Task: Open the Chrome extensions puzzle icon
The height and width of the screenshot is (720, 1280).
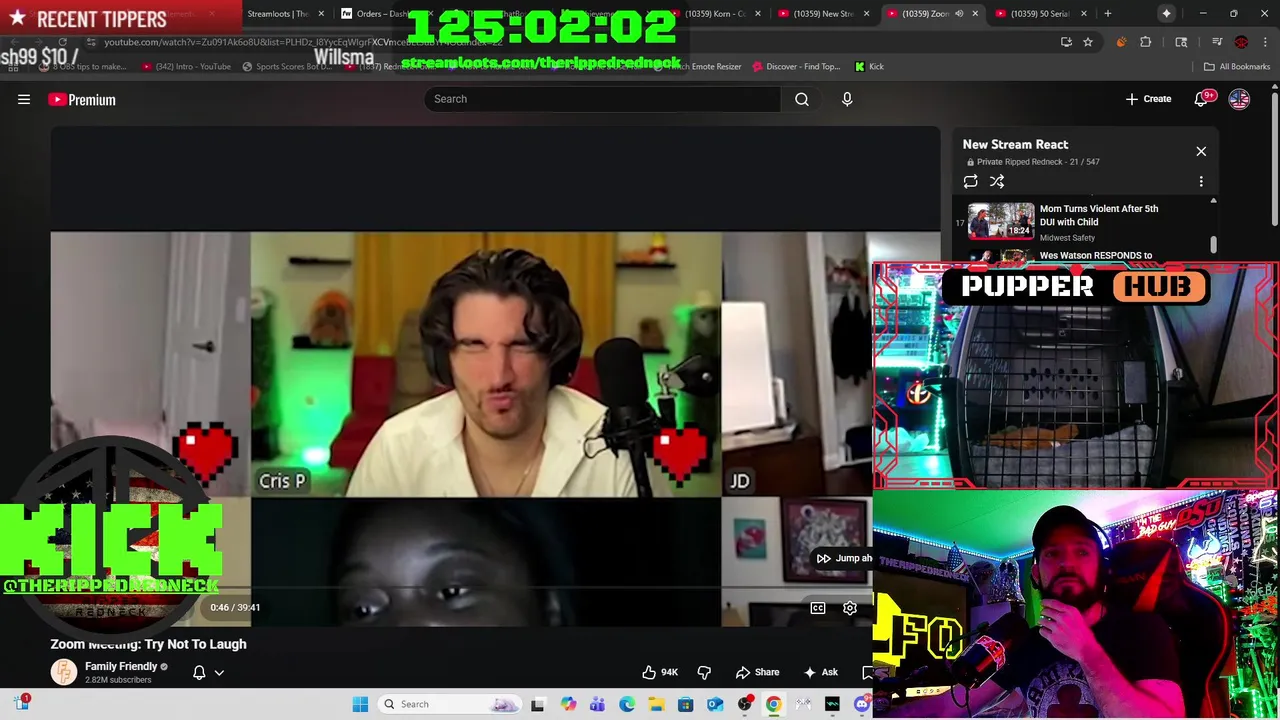Action: 1145,42
